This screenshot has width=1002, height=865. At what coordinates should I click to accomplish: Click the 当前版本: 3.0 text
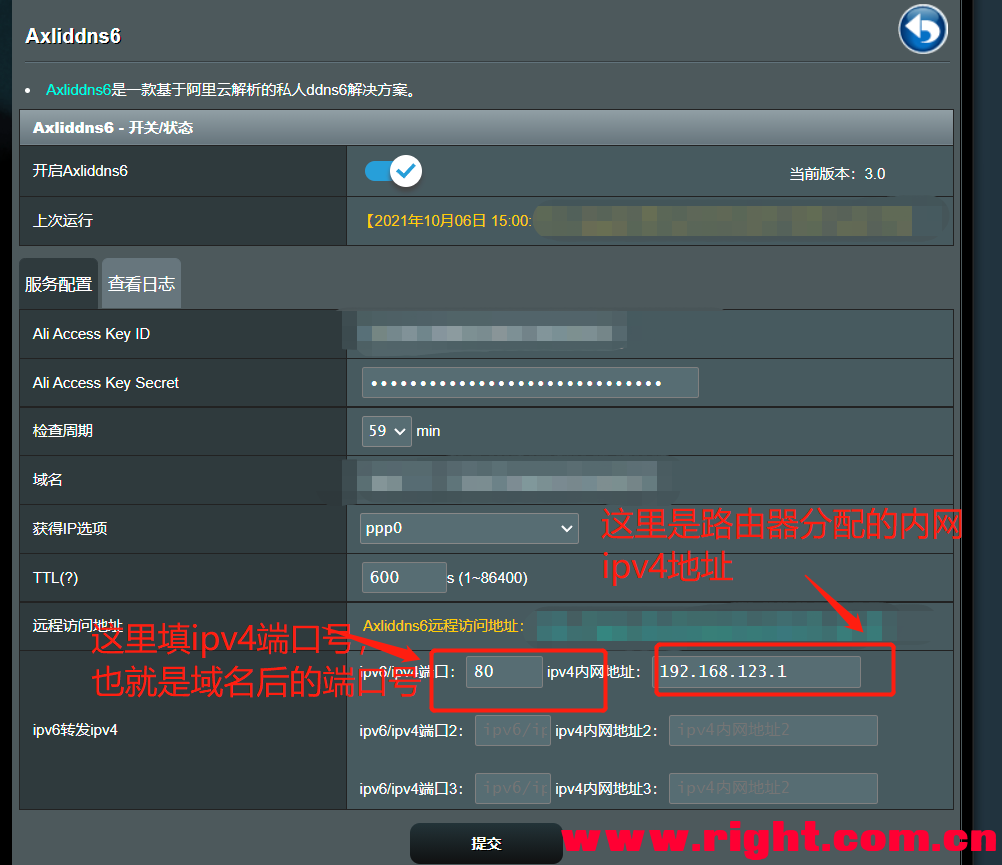pyautogui.click(x=837, y=174)
